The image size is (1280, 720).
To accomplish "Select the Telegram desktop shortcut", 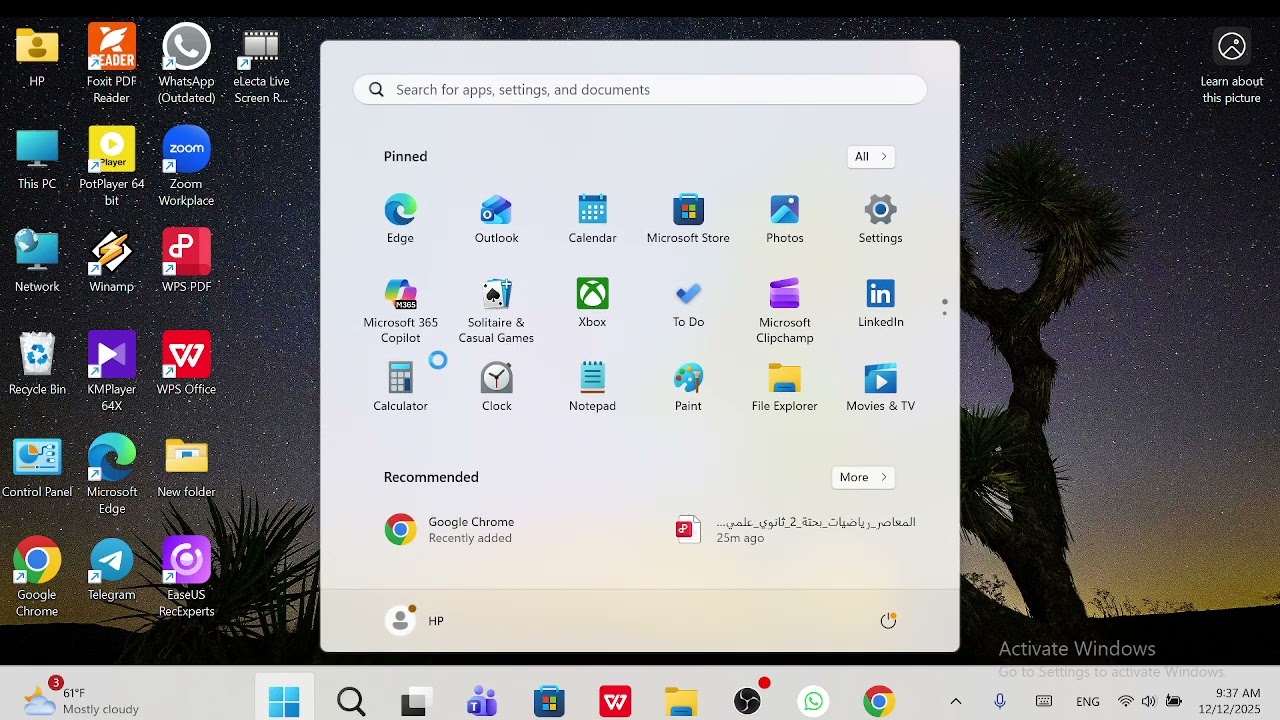I will coord(111,571).
